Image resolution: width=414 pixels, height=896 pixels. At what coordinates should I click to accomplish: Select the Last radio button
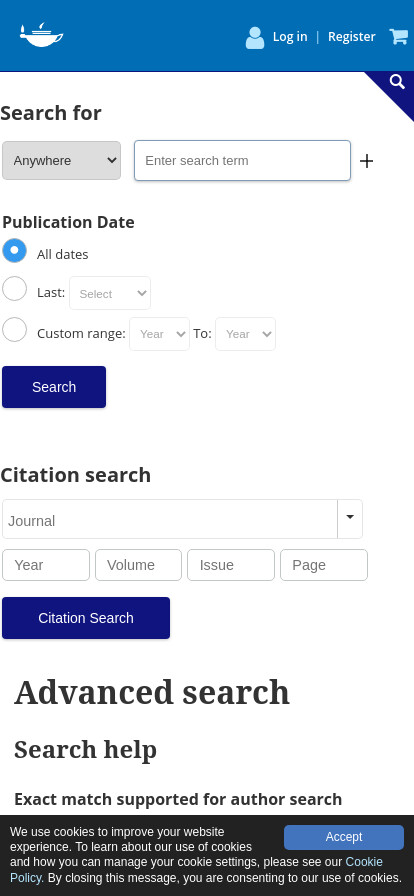[14, 289]
